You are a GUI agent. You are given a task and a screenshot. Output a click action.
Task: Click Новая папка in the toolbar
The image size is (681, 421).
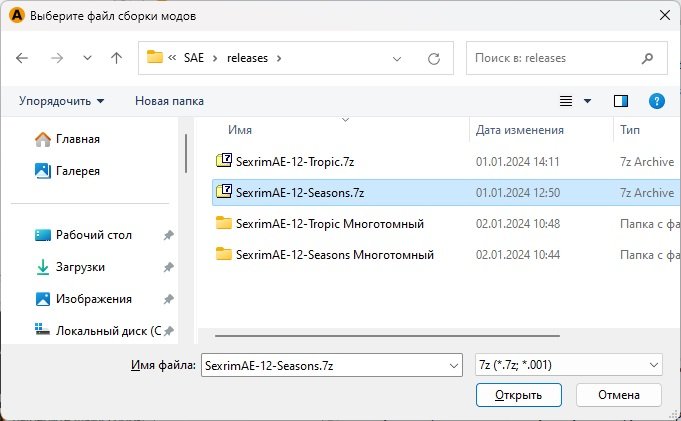(x=169, y=101)
